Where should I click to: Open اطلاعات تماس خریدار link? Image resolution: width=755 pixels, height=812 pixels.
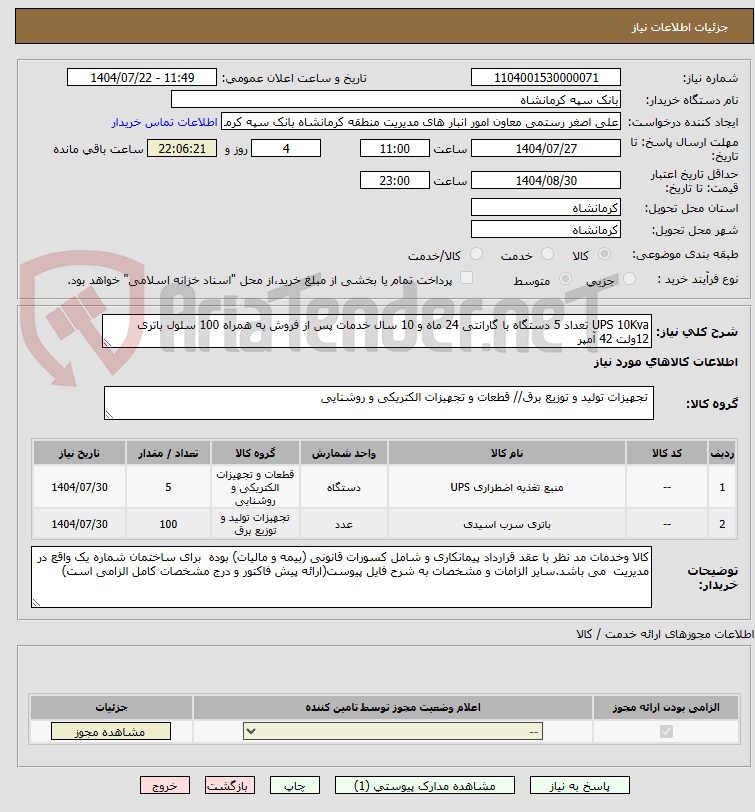[165, 122]
